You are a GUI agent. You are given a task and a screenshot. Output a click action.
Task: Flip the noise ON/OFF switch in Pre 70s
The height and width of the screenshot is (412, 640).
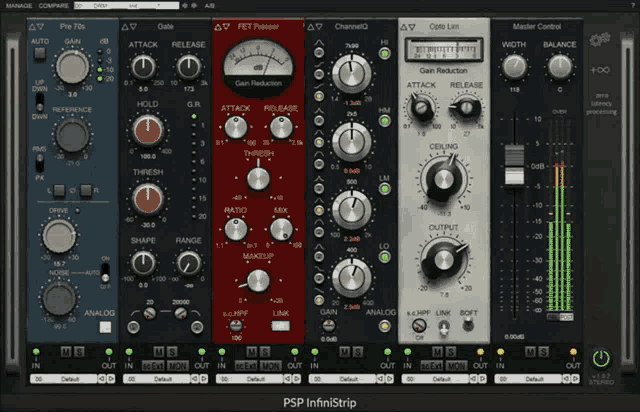pos(105,273)
